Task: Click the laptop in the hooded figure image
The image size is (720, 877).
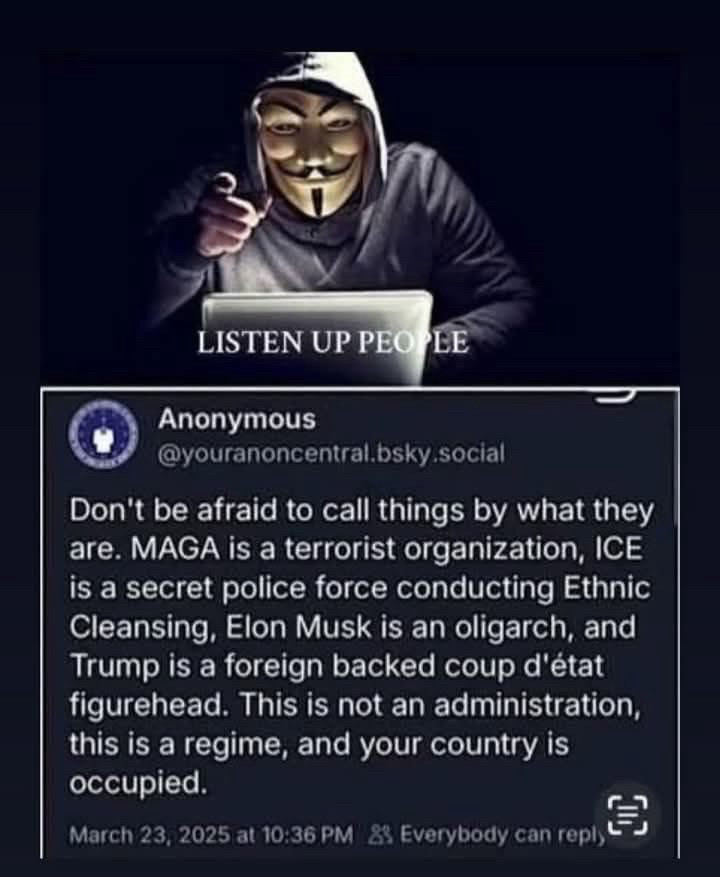Action: tap(318, 334)
